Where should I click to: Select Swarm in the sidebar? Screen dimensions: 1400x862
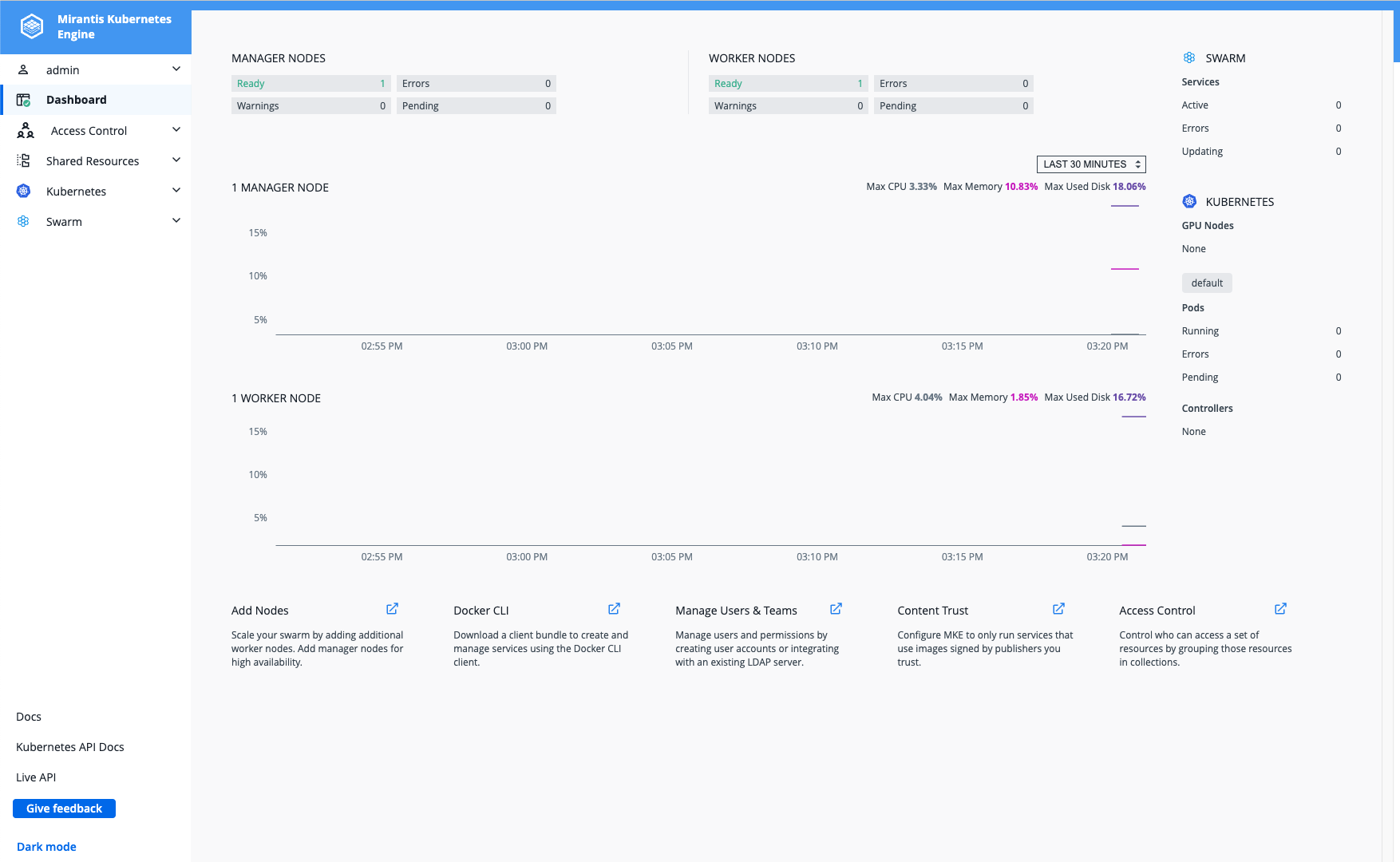(96, 221)
